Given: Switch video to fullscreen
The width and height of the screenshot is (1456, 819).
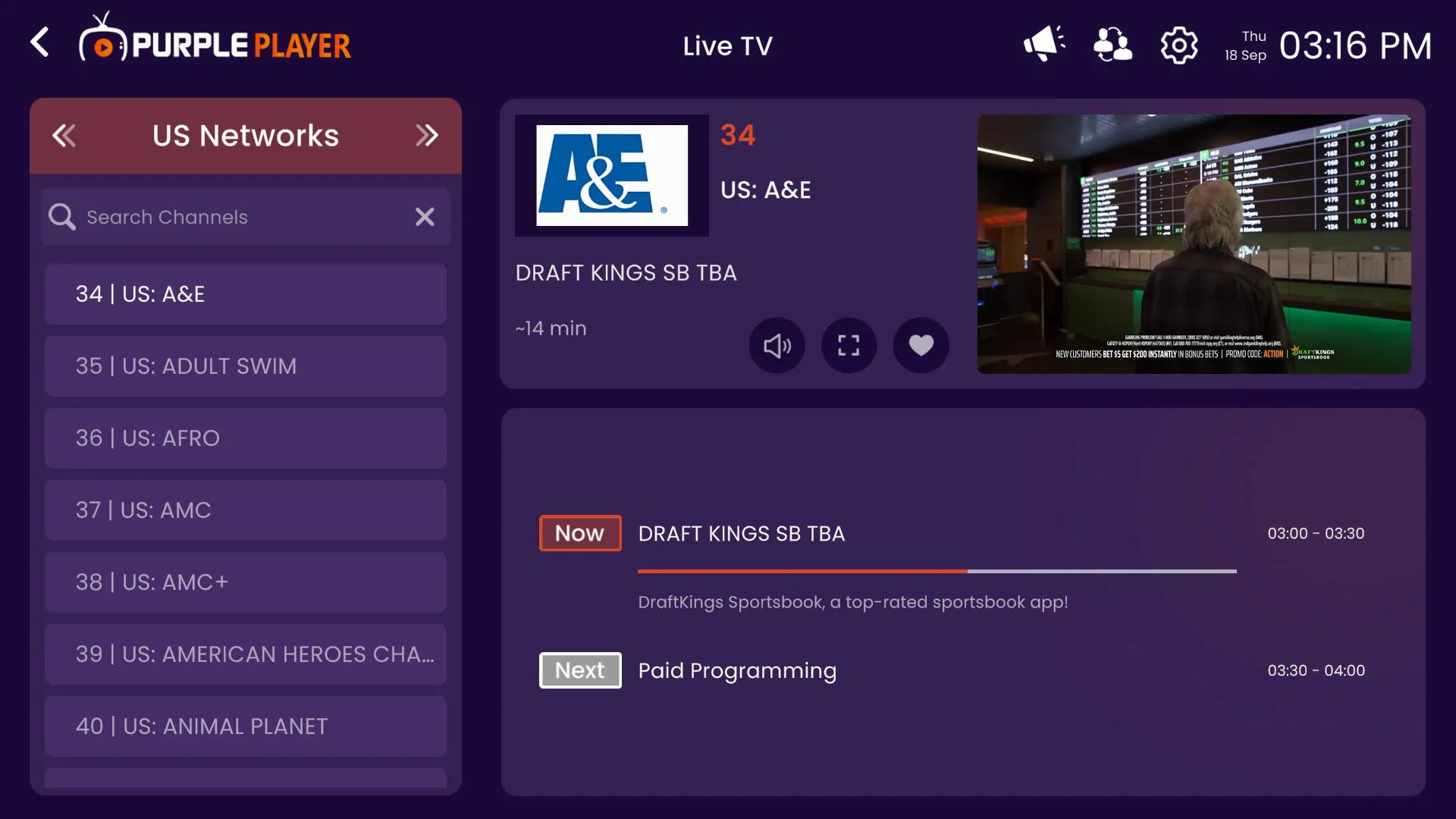Looking at the screenshot, I should click(x=849, y=346).
